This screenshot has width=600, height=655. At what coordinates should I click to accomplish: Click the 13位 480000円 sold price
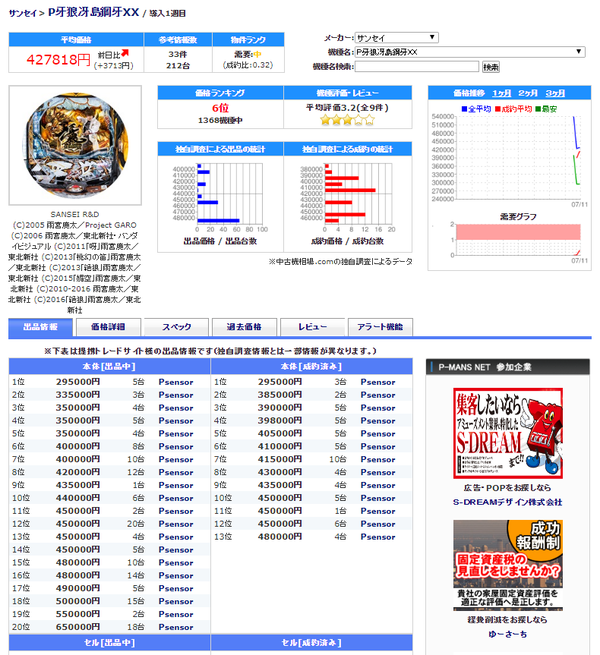[x=280, y=537]
